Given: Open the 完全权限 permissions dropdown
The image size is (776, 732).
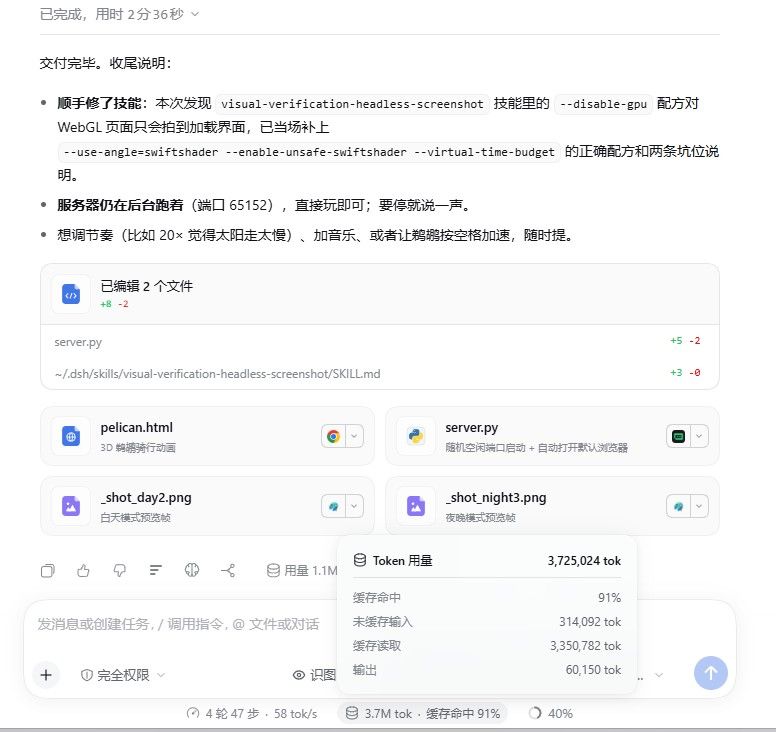Looking at the screenshot, I should pyautogui.click(x=122, y=675).
